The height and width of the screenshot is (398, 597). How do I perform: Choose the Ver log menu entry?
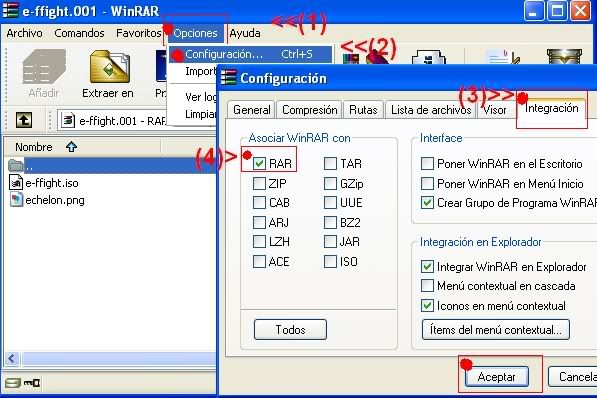(200, 97)
